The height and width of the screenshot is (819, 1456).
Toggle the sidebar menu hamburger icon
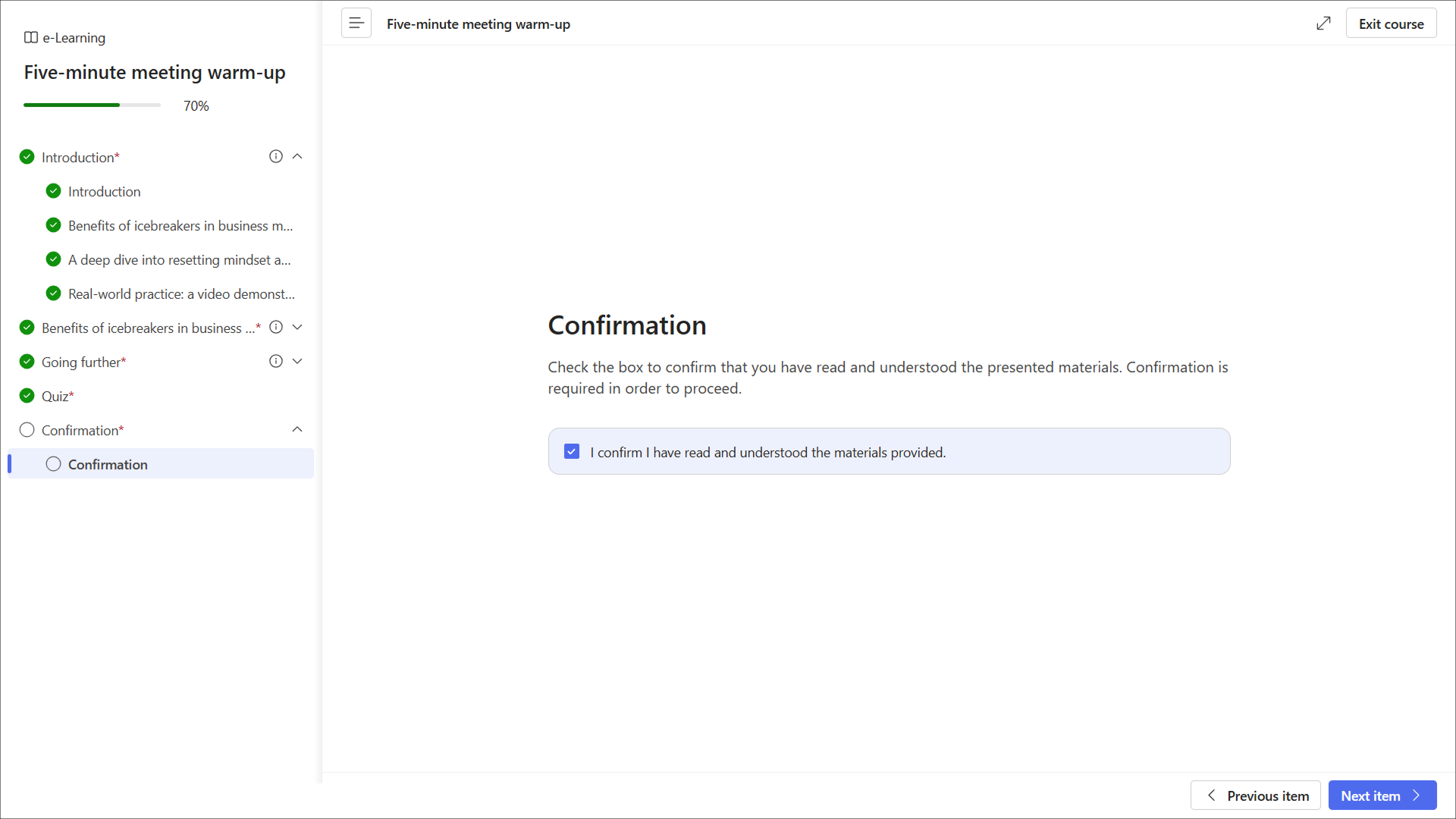[x=356, y=24]
